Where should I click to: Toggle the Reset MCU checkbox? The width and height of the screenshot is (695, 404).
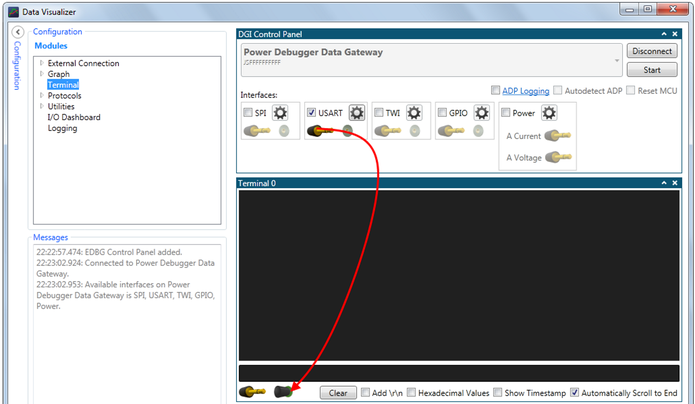630,90
